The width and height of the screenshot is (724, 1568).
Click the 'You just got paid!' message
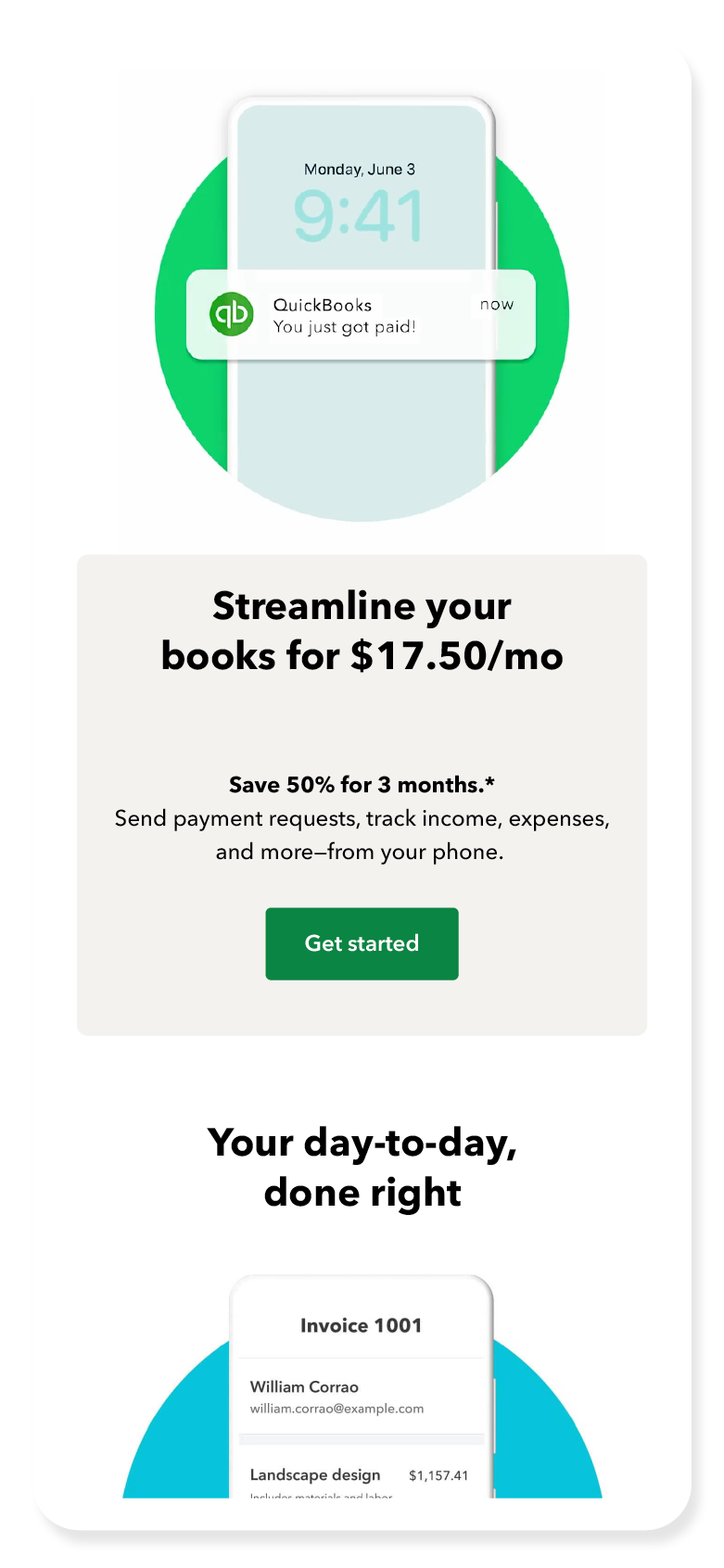click(x=344, y=327)
